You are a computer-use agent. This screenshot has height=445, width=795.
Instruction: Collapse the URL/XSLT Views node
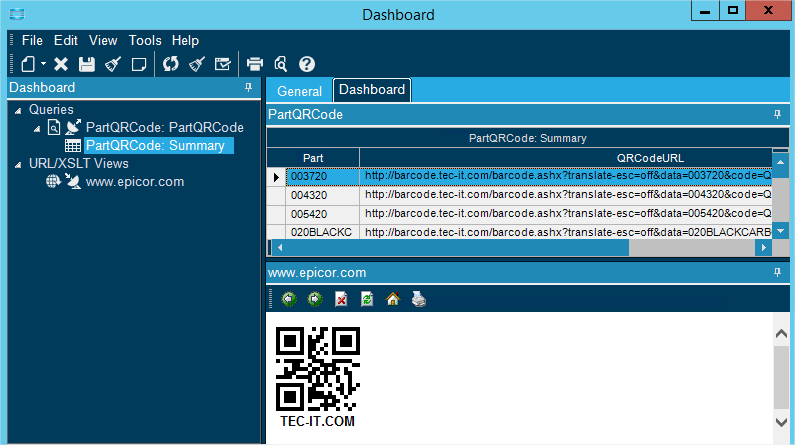(18, 164)
